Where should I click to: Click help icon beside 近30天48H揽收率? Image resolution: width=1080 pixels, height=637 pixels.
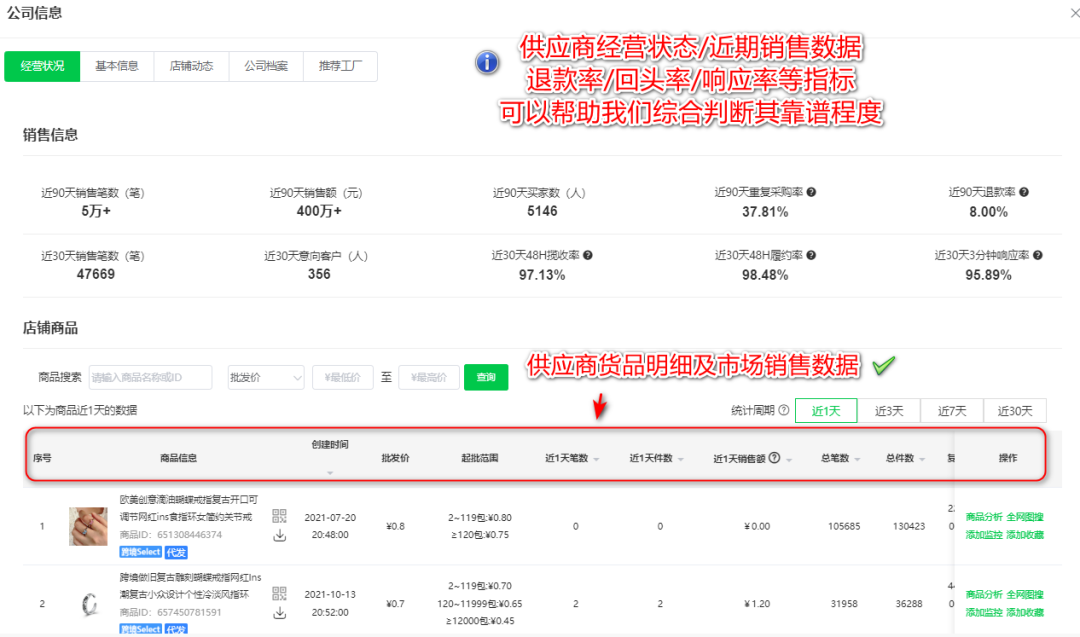coord(587,255)
